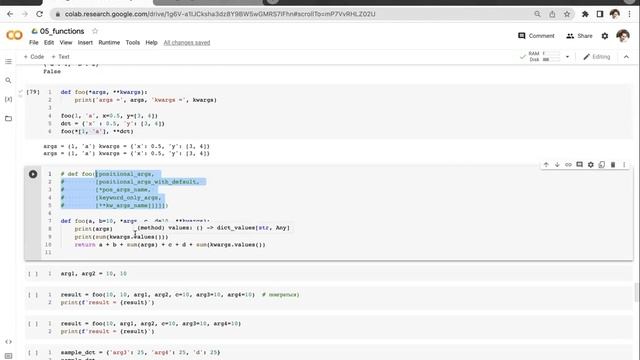Click the output text 'False'
The height and width of the screenshot is (360, 640).
tap(52, 71)
